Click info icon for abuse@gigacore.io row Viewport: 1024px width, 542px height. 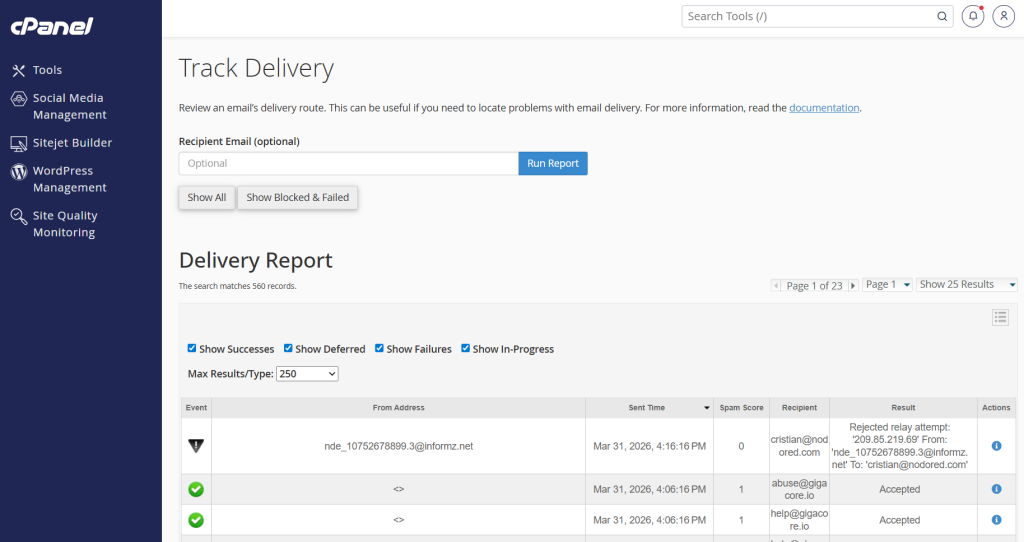point(996,489)
